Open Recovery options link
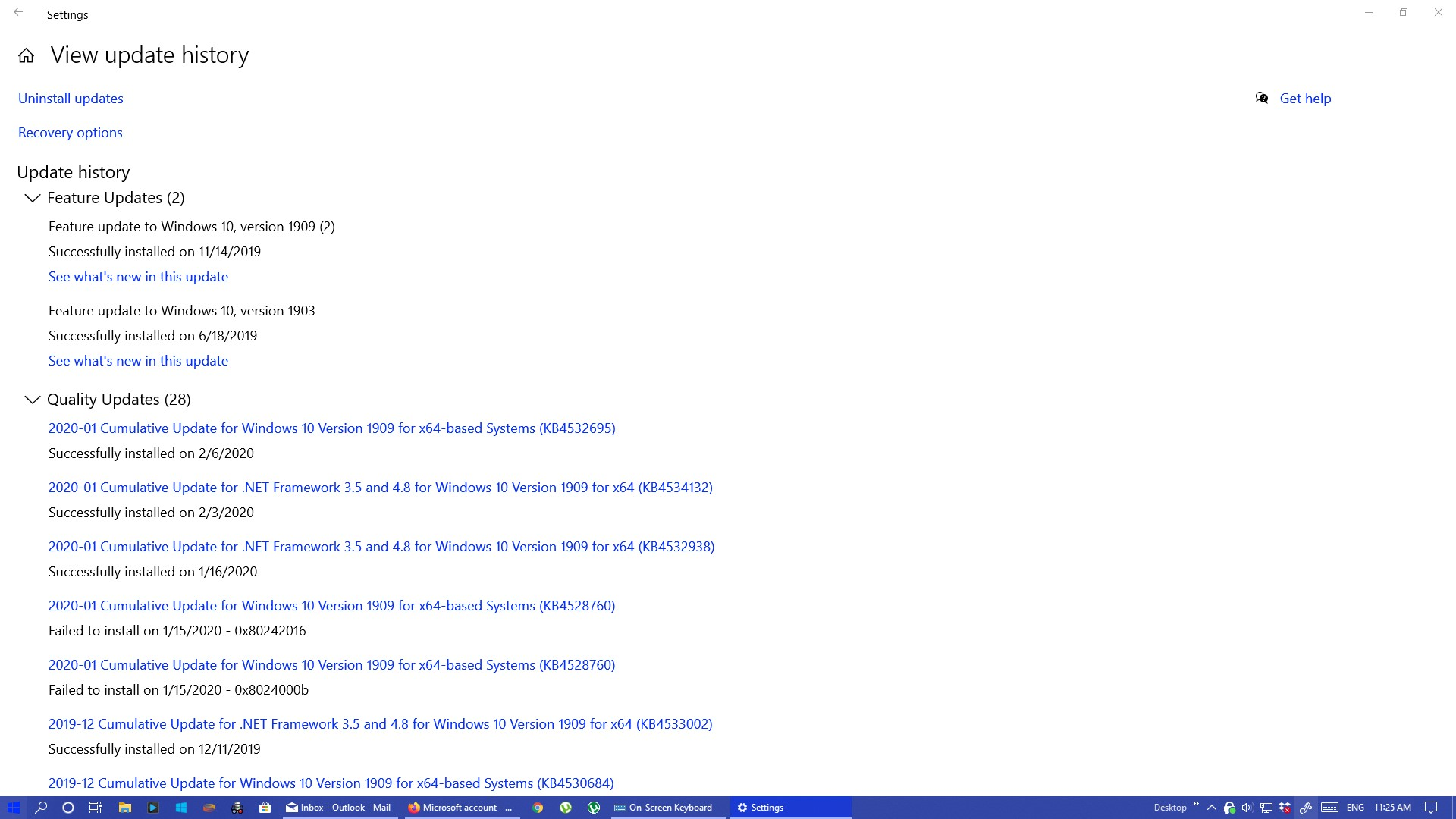The image size is (1456, 819). 71,133
